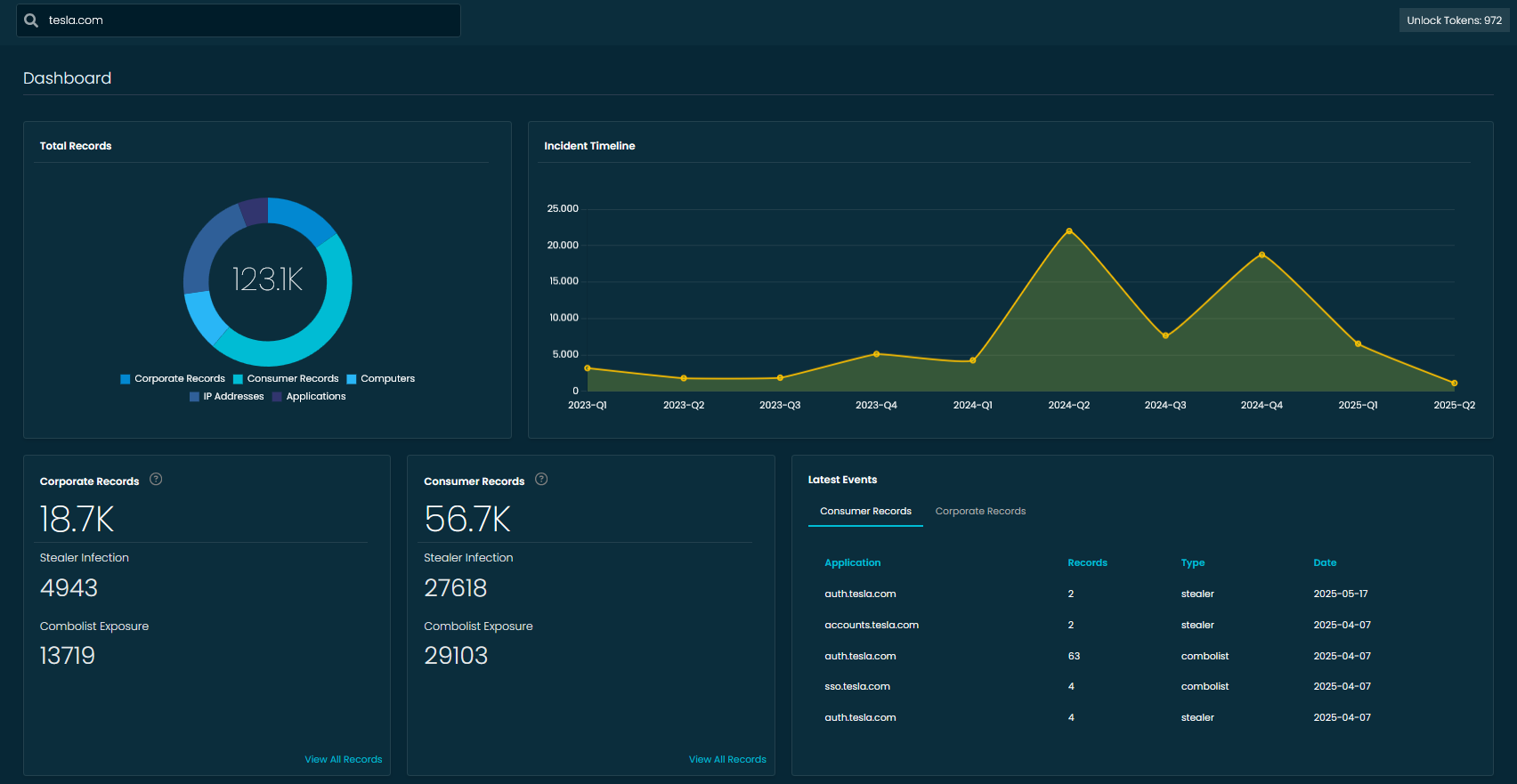Click the 2025-05-17 date cell

coord(1341,594)
